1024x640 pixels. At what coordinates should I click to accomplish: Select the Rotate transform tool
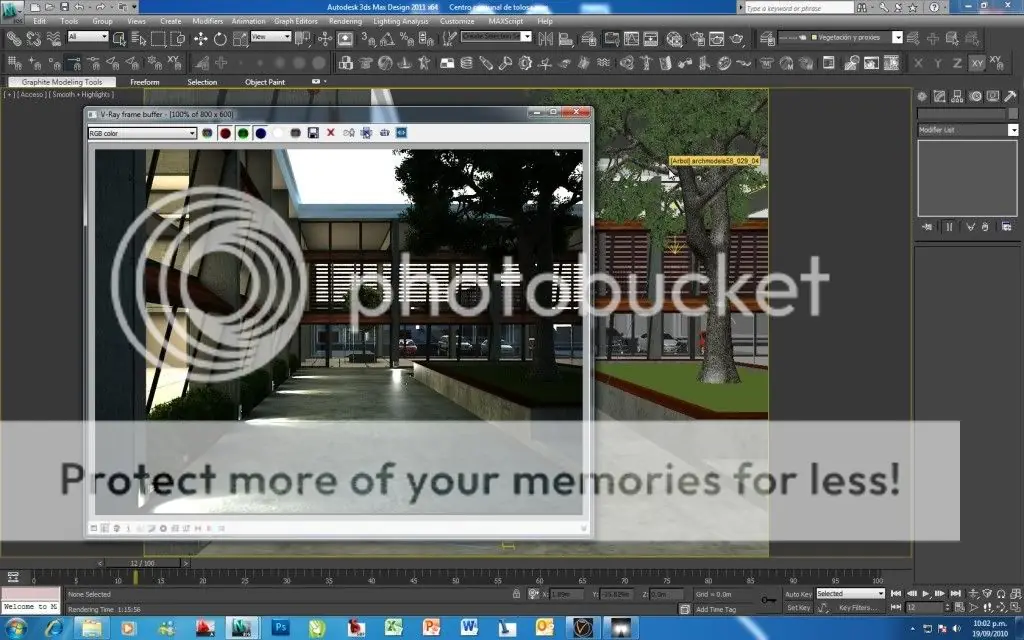pyautogui.click(x=219, y=38)
